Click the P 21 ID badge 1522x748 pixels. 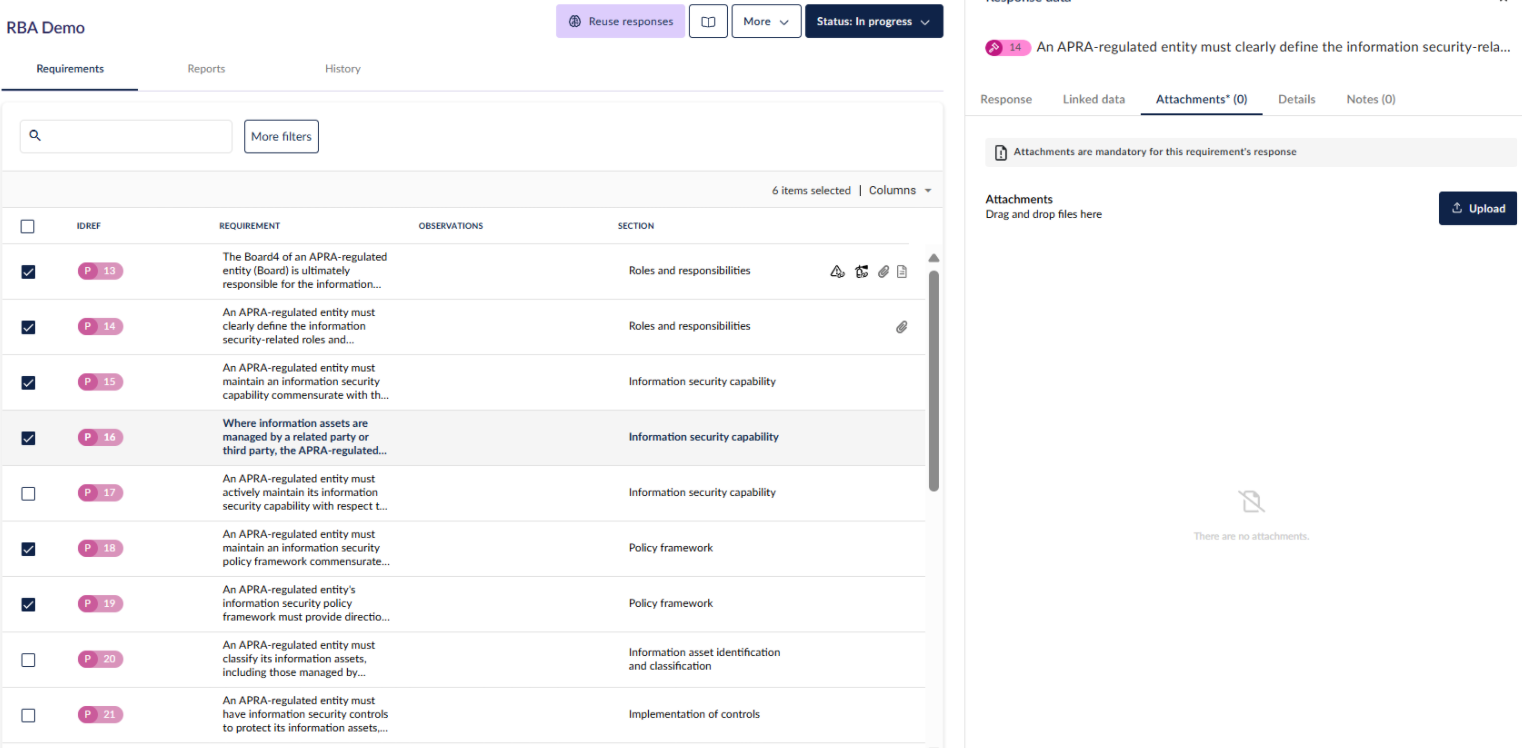pos(101,715)
